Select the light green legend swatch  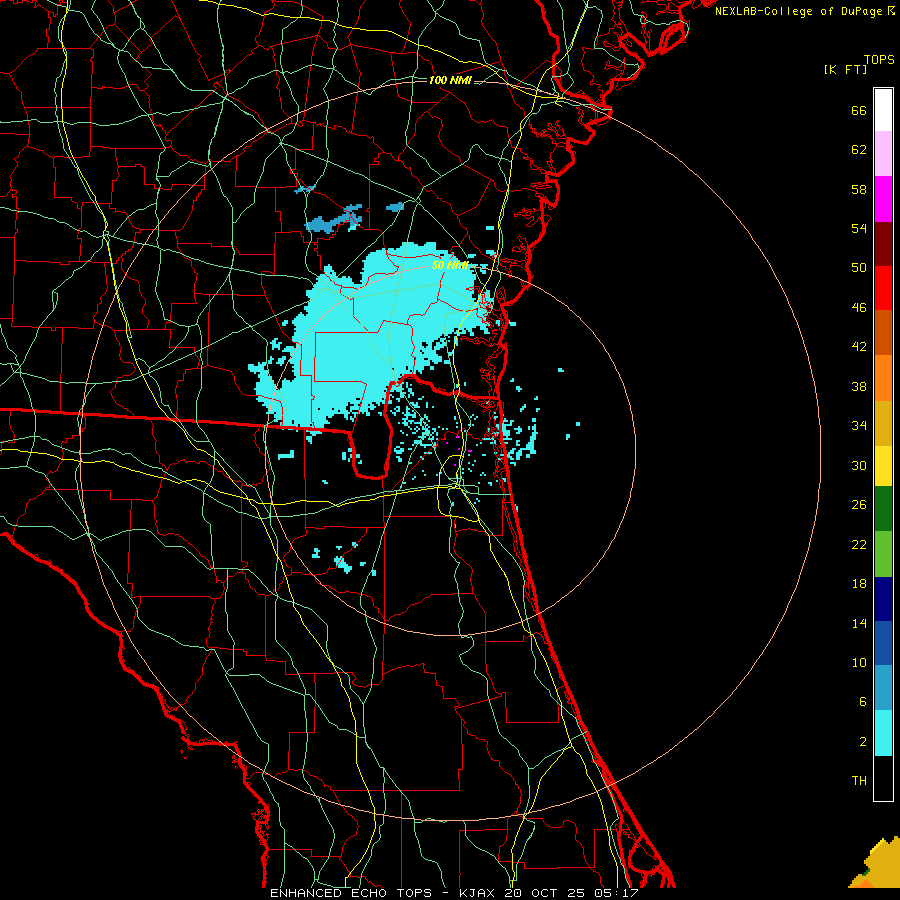point(883,554)
